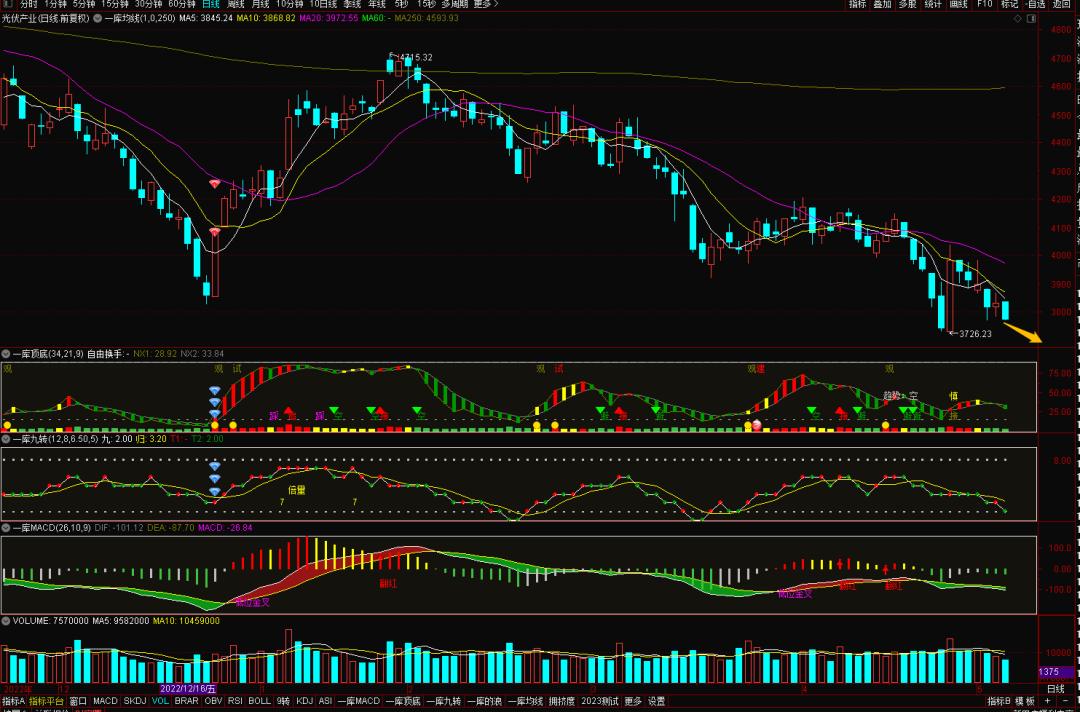
Task: Expand the VOLUME sub-chart dropdown arrow
Action: point(6,621)
